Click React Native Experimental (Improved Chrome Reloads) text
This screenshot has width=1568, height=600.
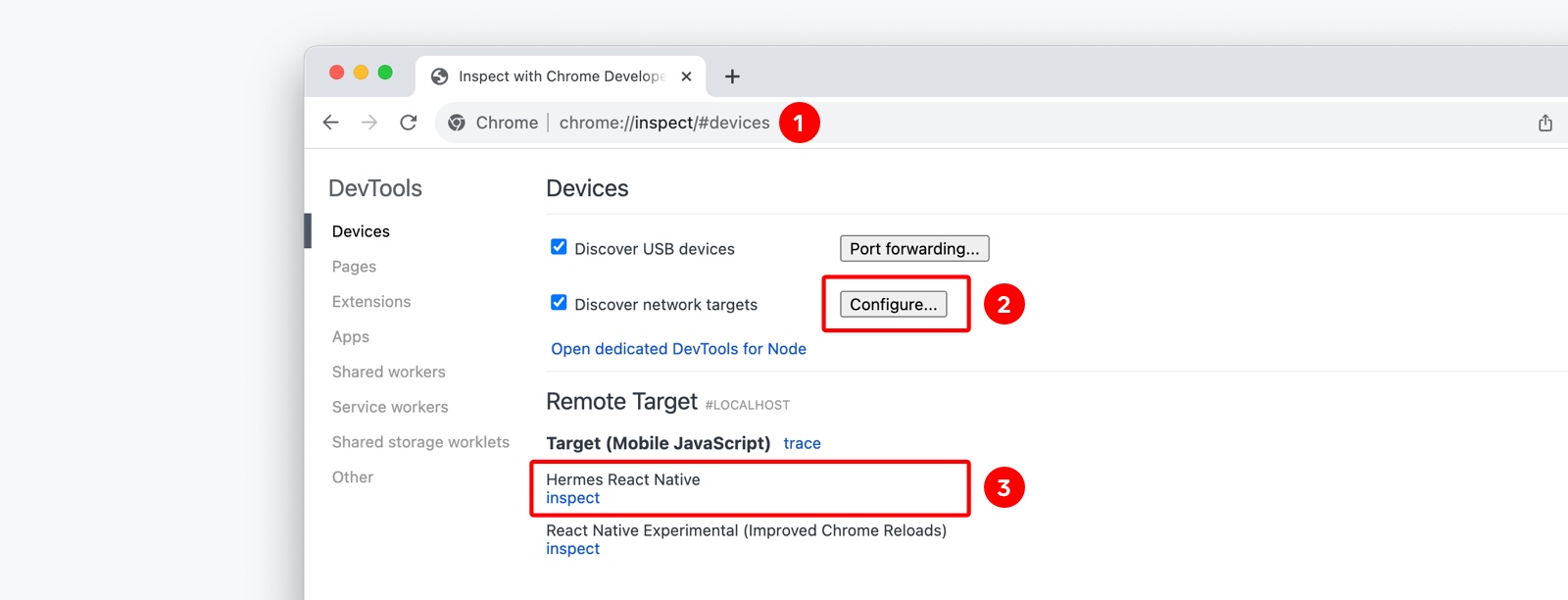[x=747, y=530]
